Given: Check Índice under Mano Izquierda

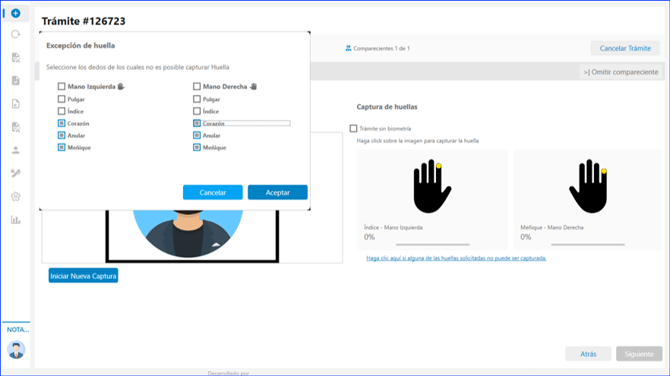Looking at the screenshot, I should click(62, 111).
